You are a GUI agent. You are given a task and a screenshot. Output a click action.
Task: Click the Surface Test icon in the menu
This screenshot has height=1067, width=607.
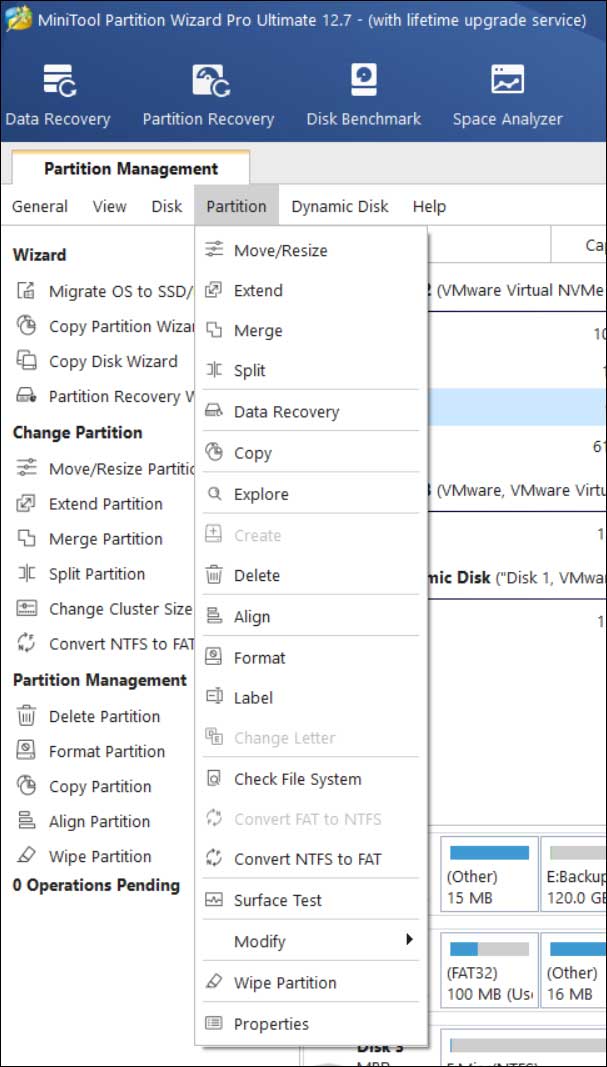[x=214, y=900]
